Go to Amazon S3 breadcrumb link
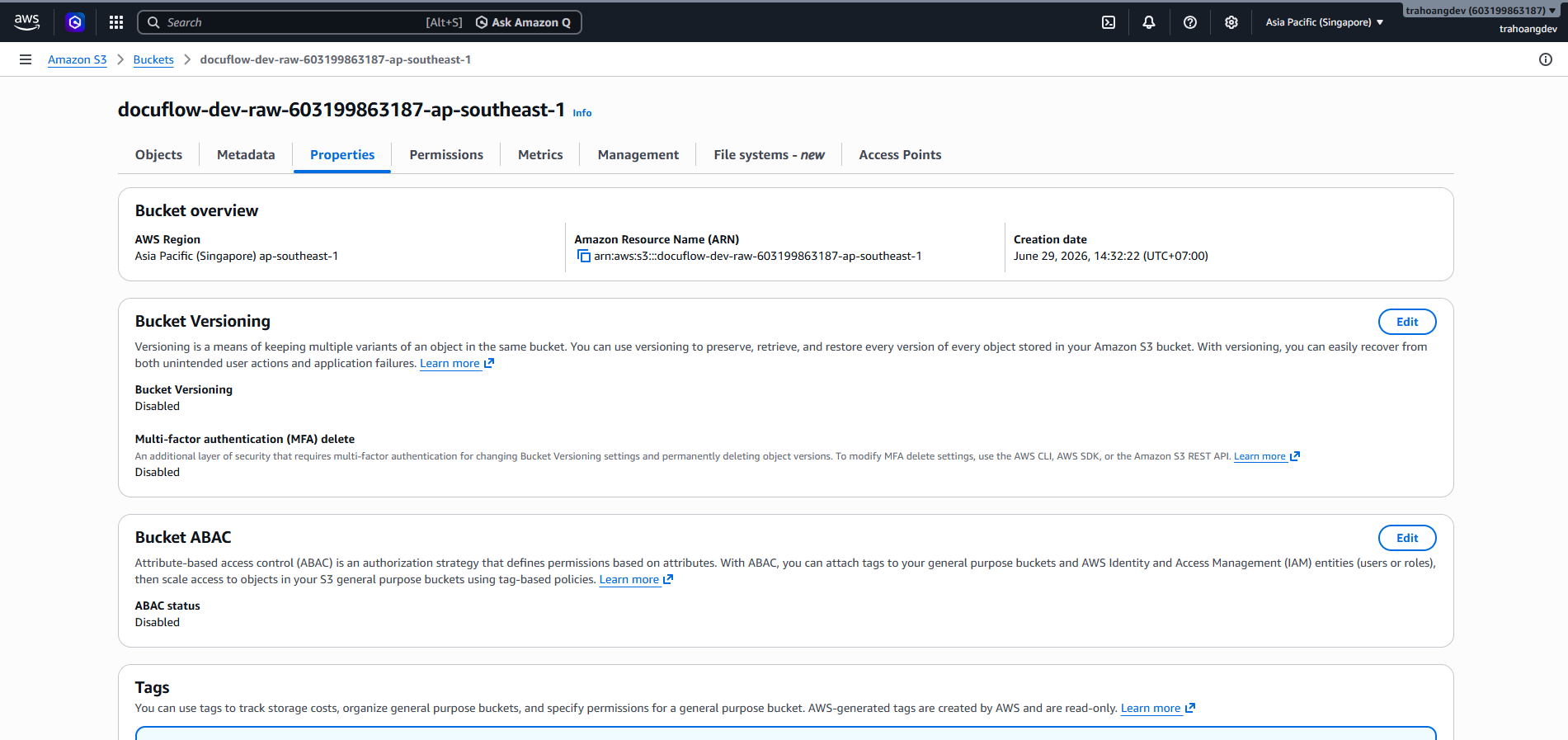 (x=78, y=59)
